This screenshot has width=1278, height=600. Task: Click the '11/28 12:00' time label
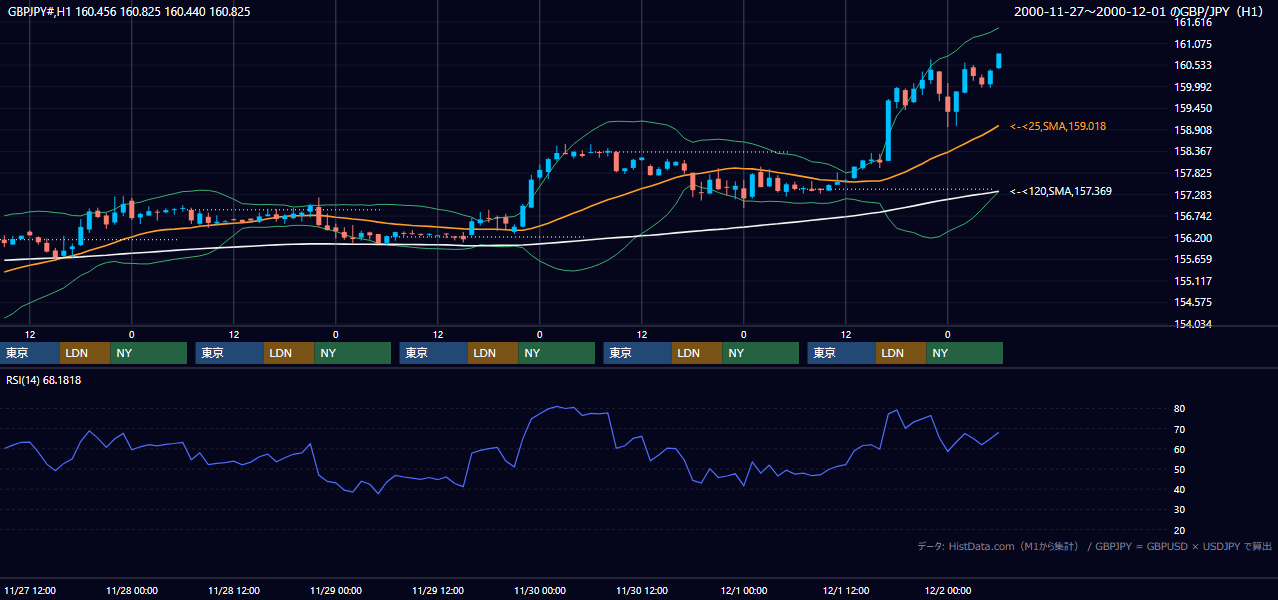pyautogui.click(x=234, y=590)
